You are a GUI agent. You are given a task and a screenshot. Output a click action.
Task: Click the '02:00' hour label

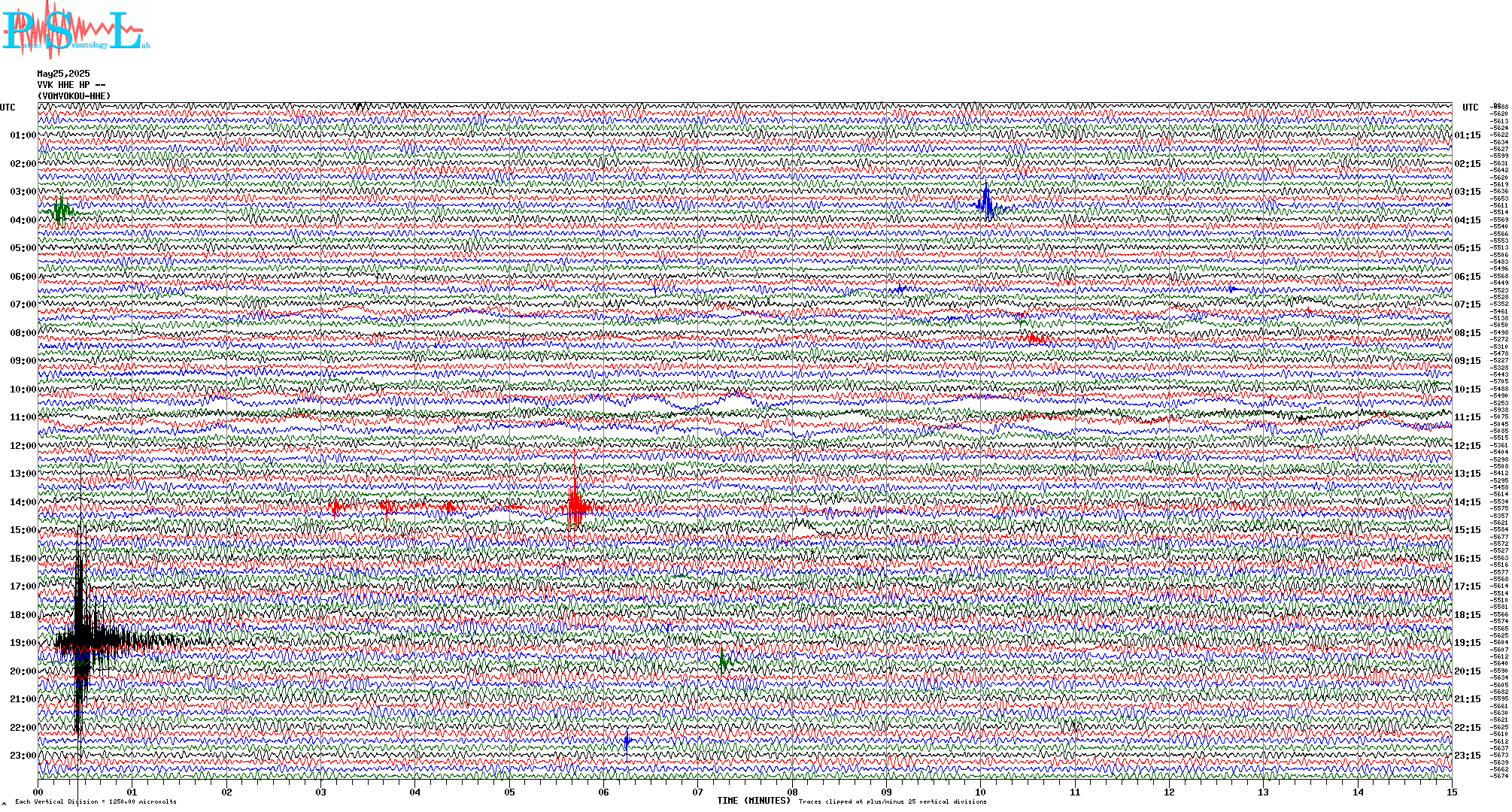[x=23, y=164]
